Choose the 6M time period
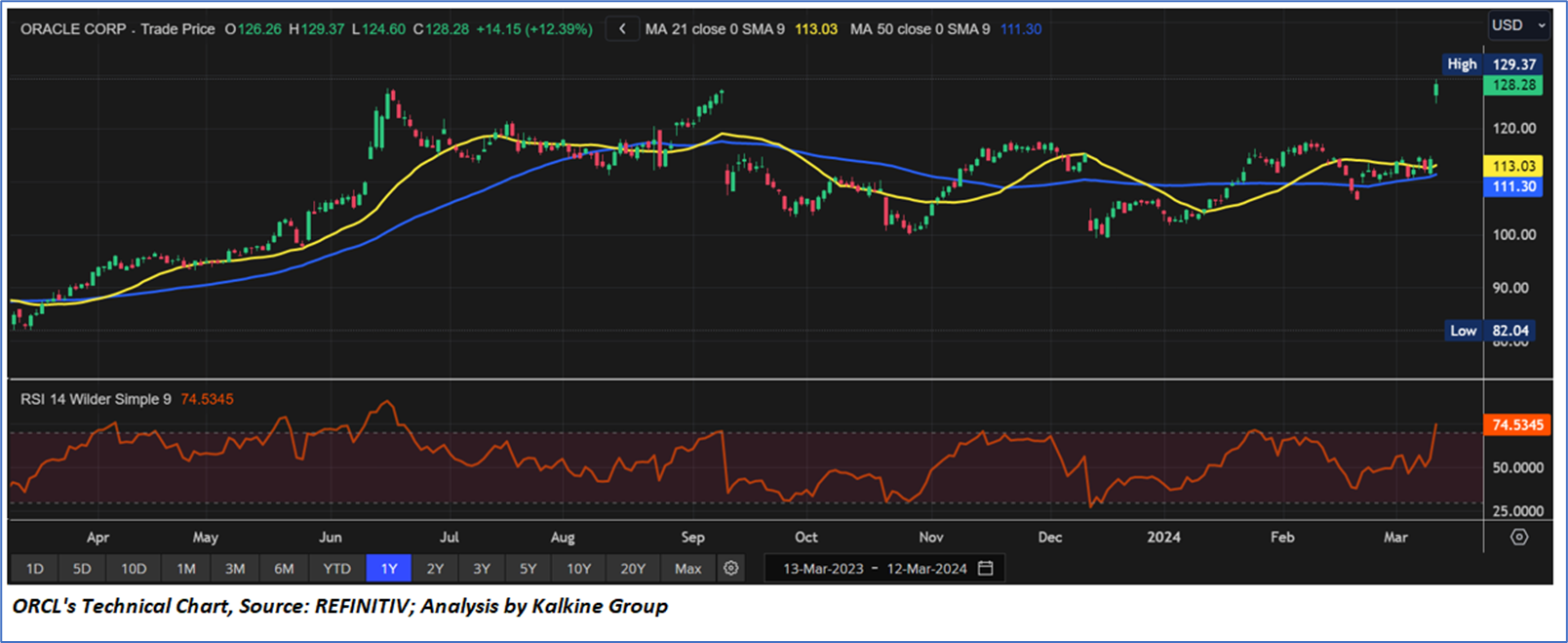This screenshot has height=643, width=1568. (x=284, y=568)
